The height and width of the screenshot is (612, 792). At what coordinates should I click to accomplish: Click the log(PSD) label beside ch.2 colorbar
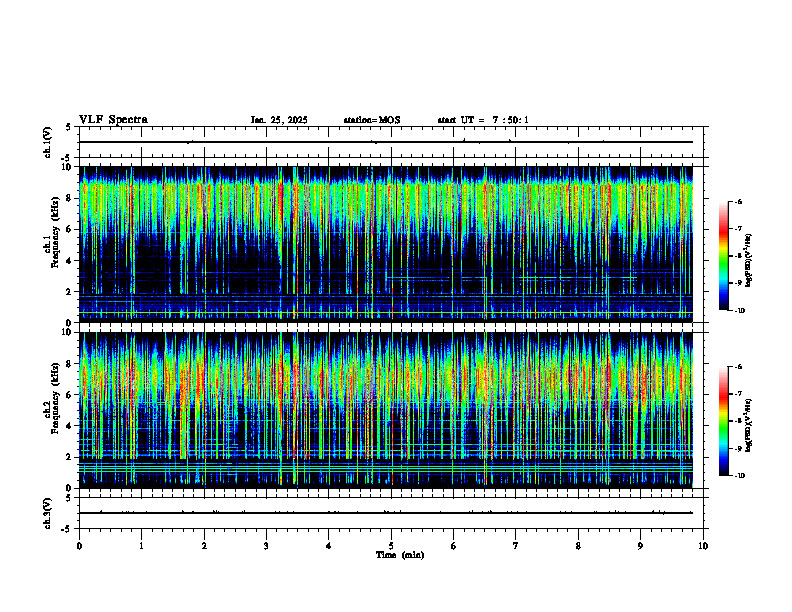tap(749, 424)
